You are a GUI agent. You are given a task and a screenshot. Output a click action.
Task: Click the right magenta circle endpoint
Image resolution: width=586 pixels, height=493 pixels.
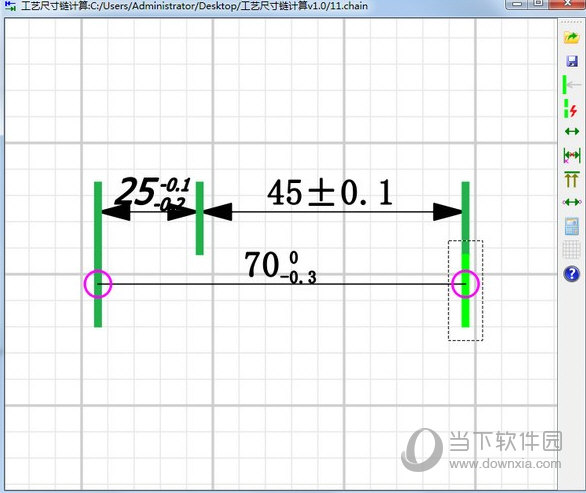(465, 284)
